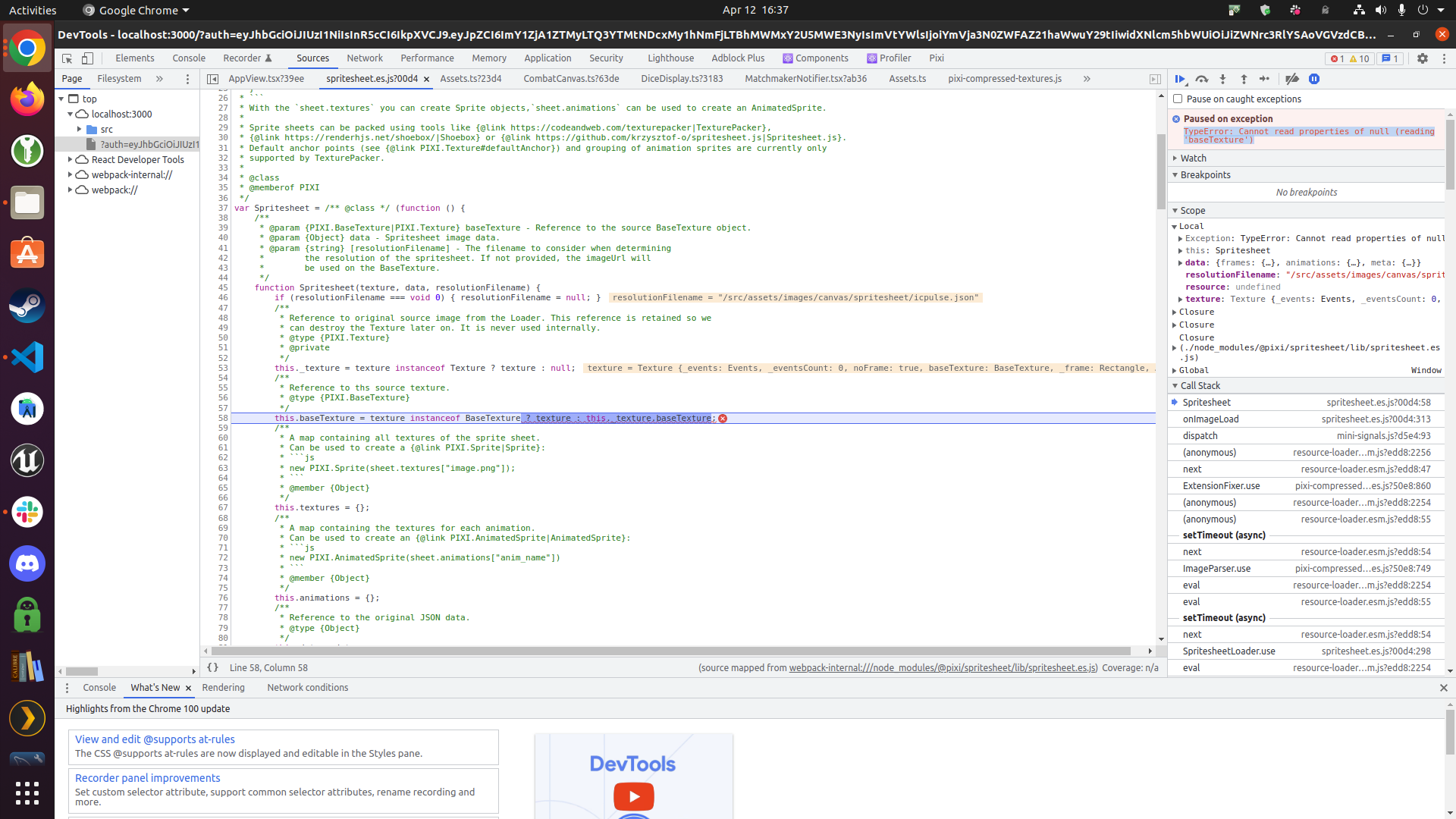Expand the webpack:// node
1456x819 pixels.
[71, 190]
